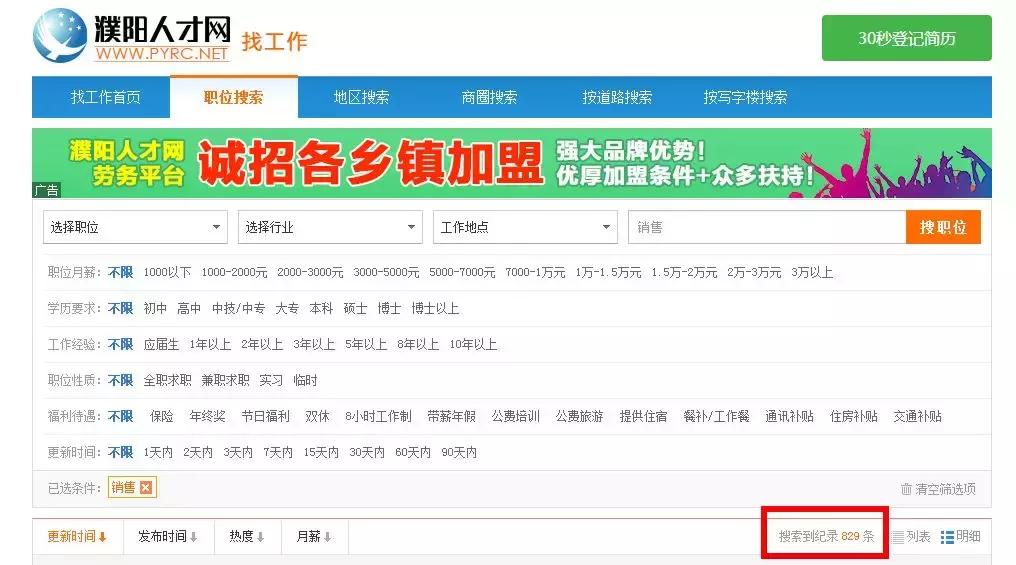This screenshot has width=1016, height=565.
Task: Filter salary by 7000-1万元
Action: [535, 273]
